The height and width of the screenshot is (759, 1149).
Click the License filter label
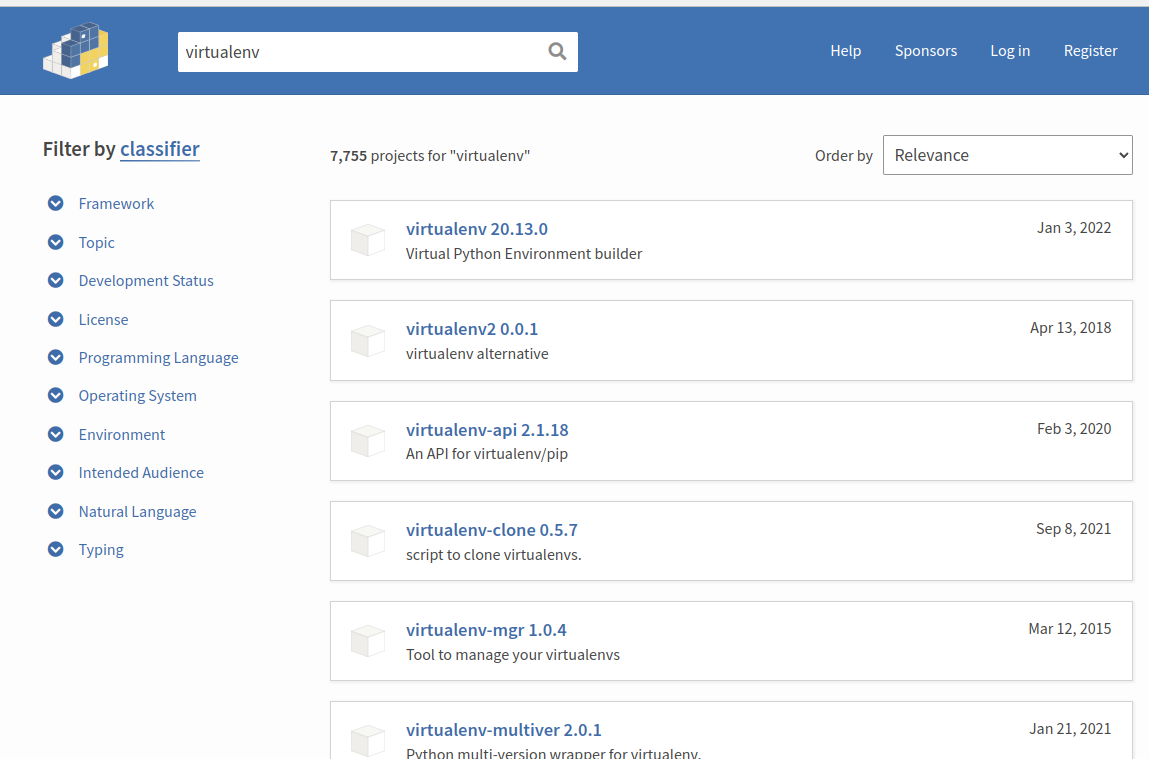coord(103,319)
